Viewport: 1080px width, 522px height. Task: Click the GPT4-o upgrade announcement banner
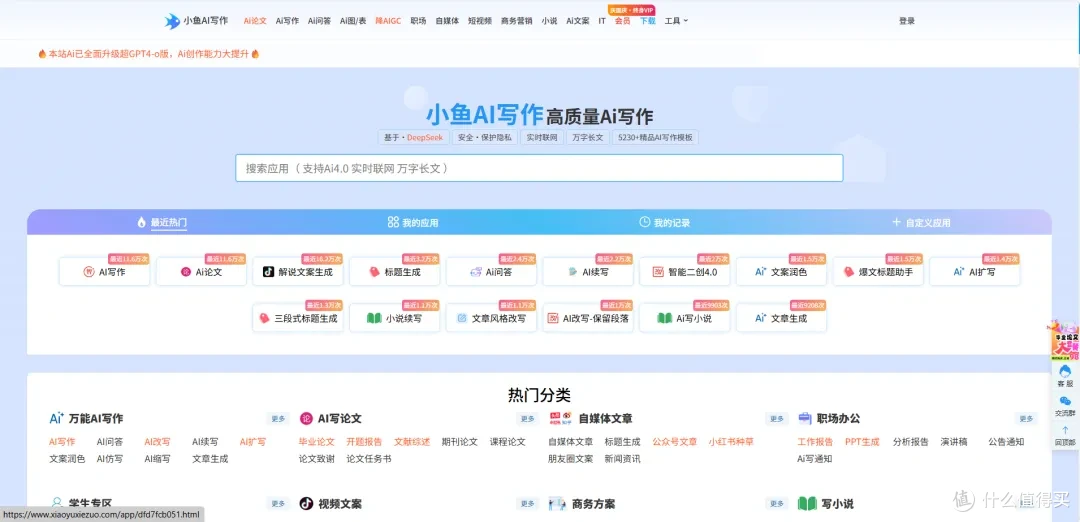[x=149, y=54]
